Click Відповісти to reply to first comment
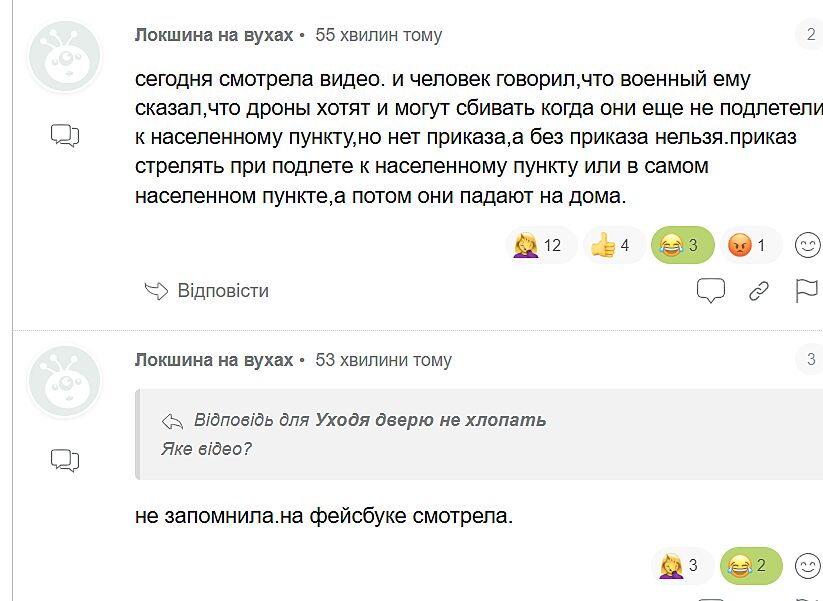This screenshot has width=823, height=601. pos(207,291)
